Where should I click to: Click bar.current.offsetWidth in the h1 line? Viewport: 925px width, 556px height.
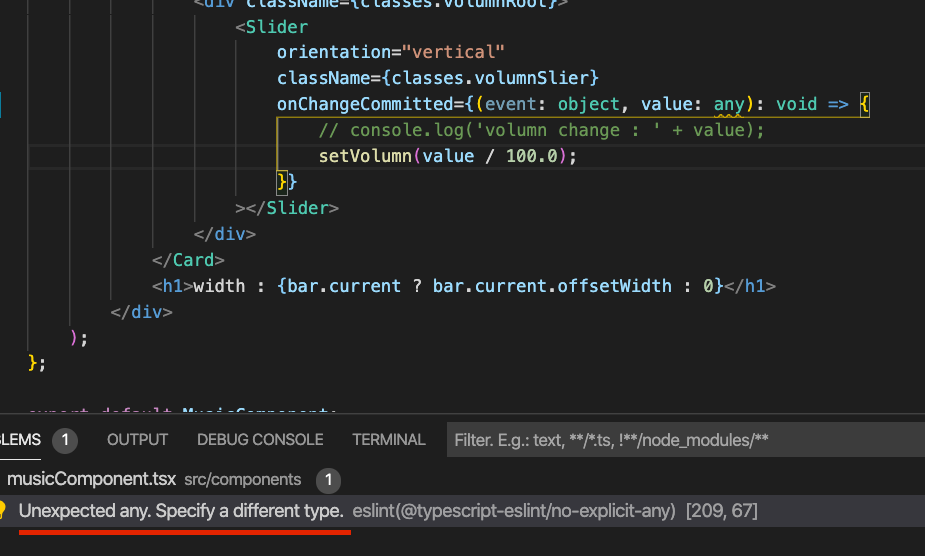552,286
